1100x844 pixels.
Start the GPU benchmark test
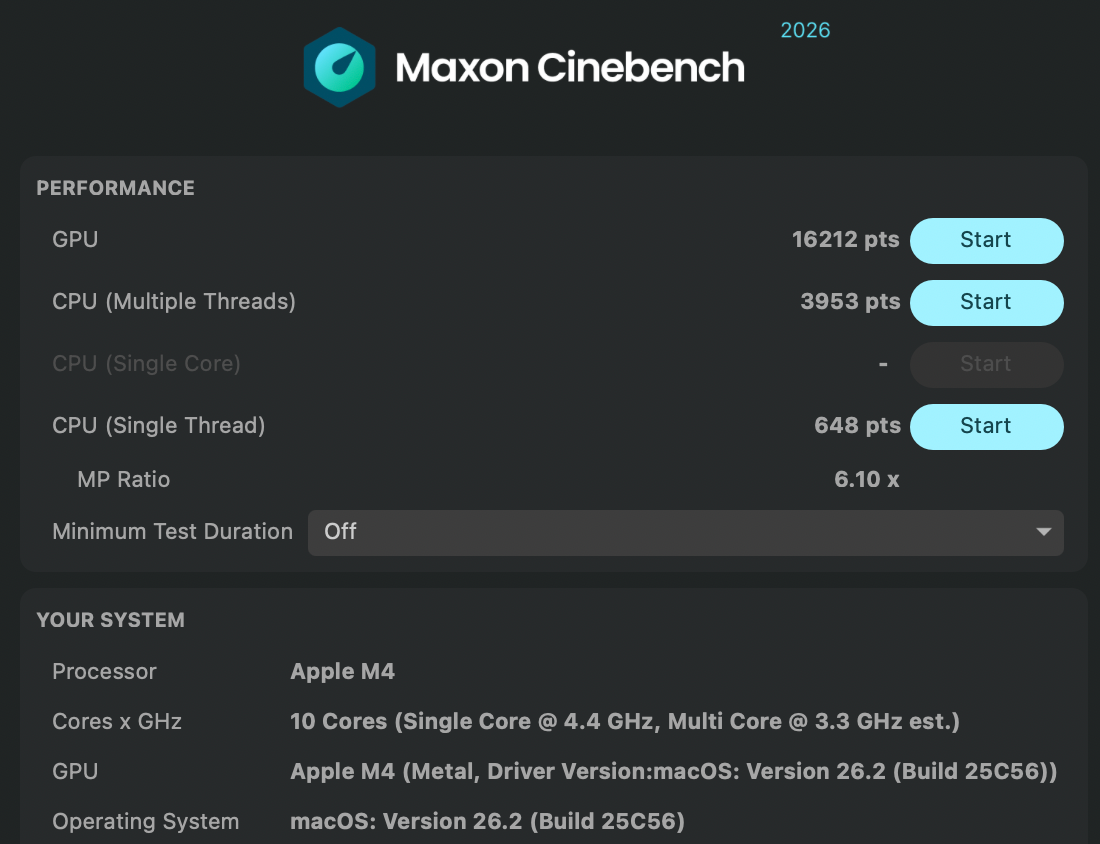point(986,241)
